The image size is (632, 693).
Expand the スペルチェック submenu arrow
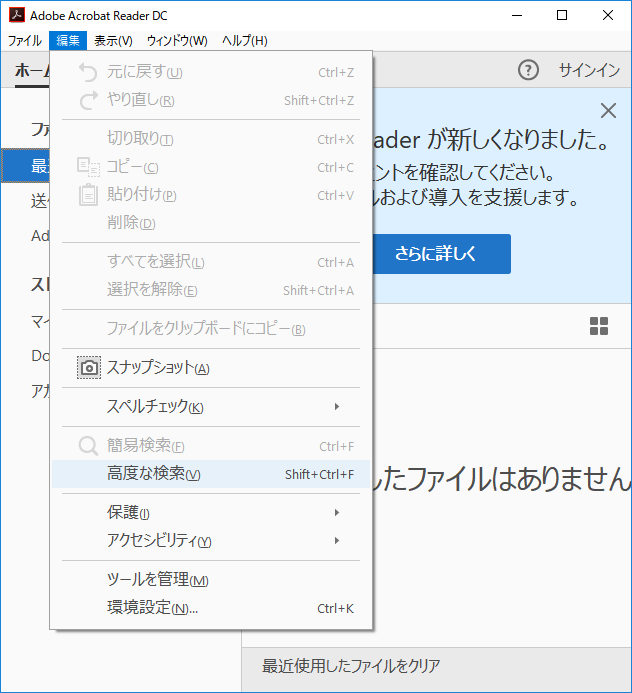point(337,407)
